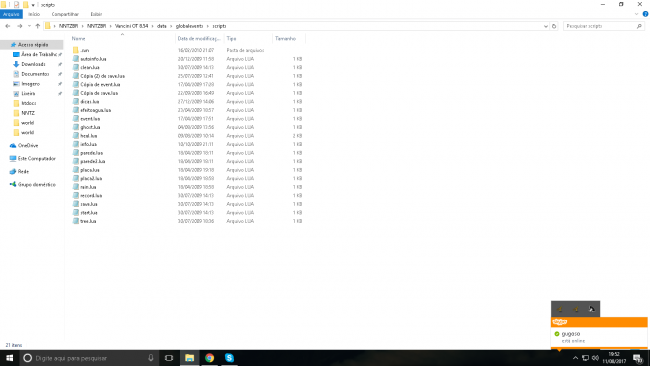This screenshot has width=650, height=366.
Task: Open Lixeira in sidebar
Action: [28, 94]
